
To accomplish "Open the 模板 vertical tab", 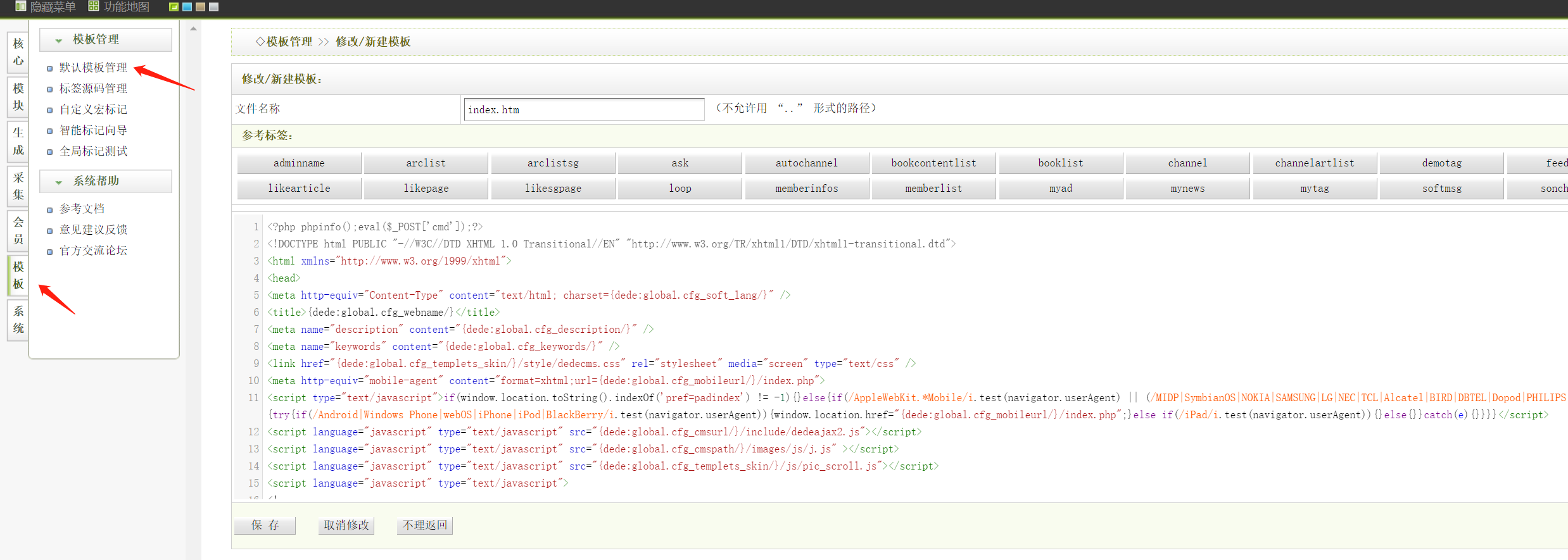I will coord(18,275).
